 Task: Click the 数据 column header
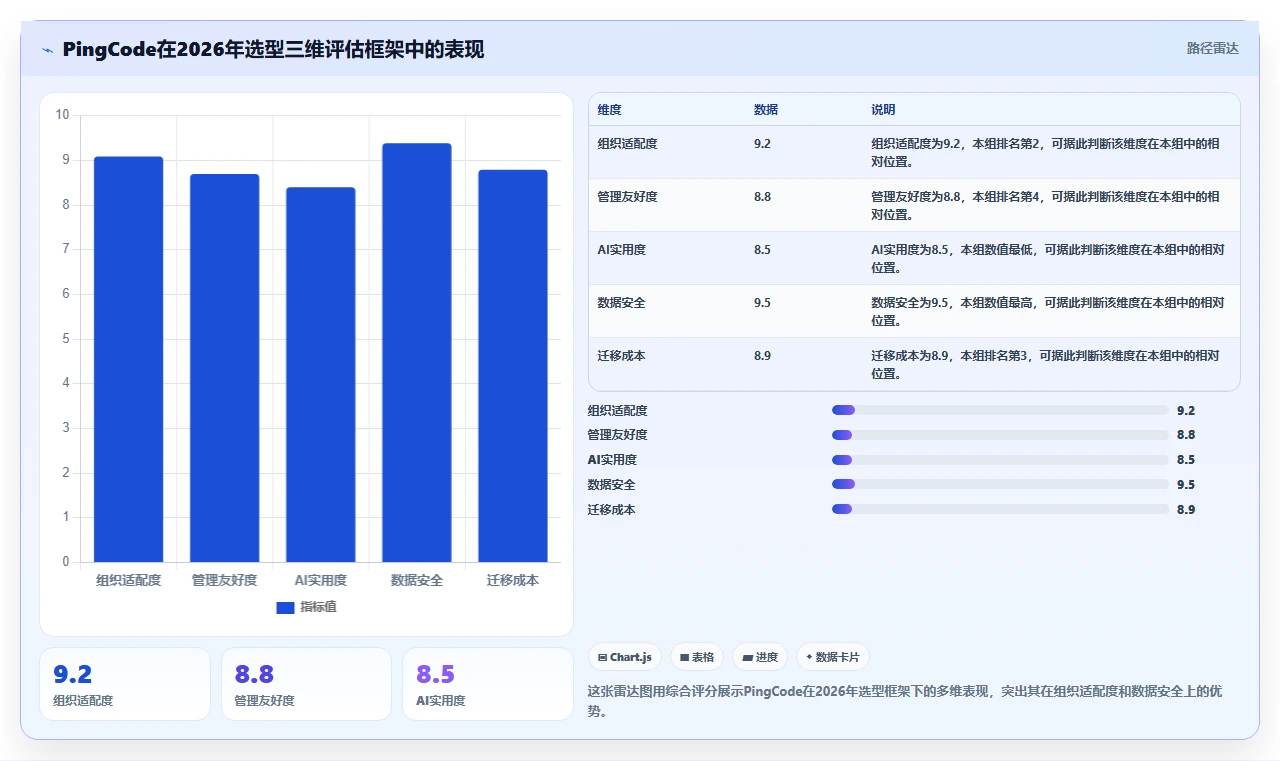point(766,110)
